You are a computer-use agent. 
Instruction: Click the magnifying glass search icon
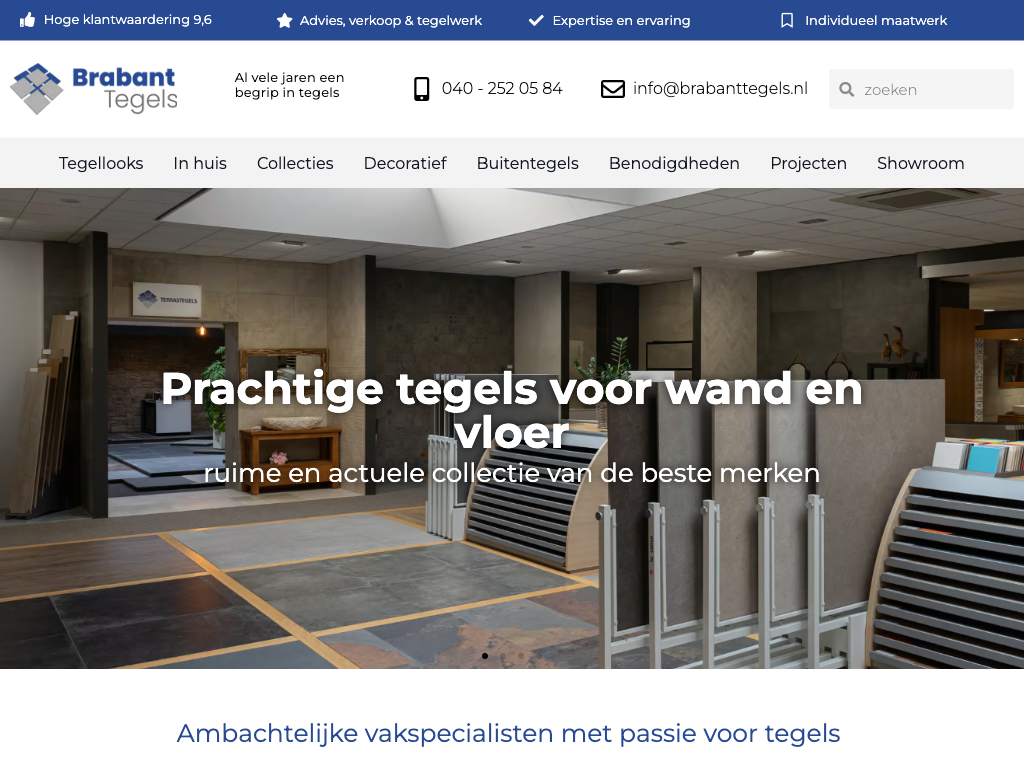pos(846,89)
